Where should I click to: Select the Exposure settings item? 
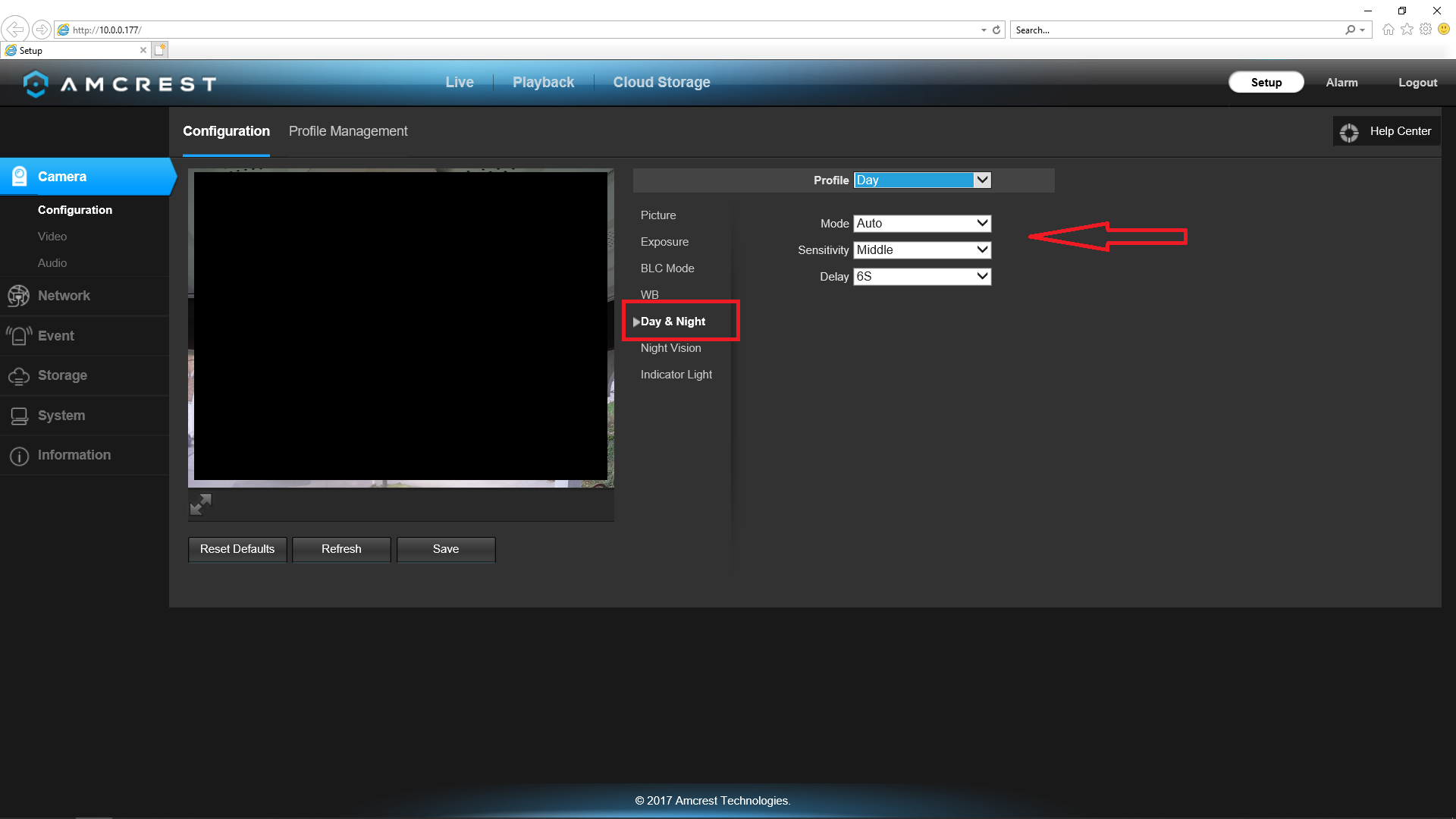664,242
